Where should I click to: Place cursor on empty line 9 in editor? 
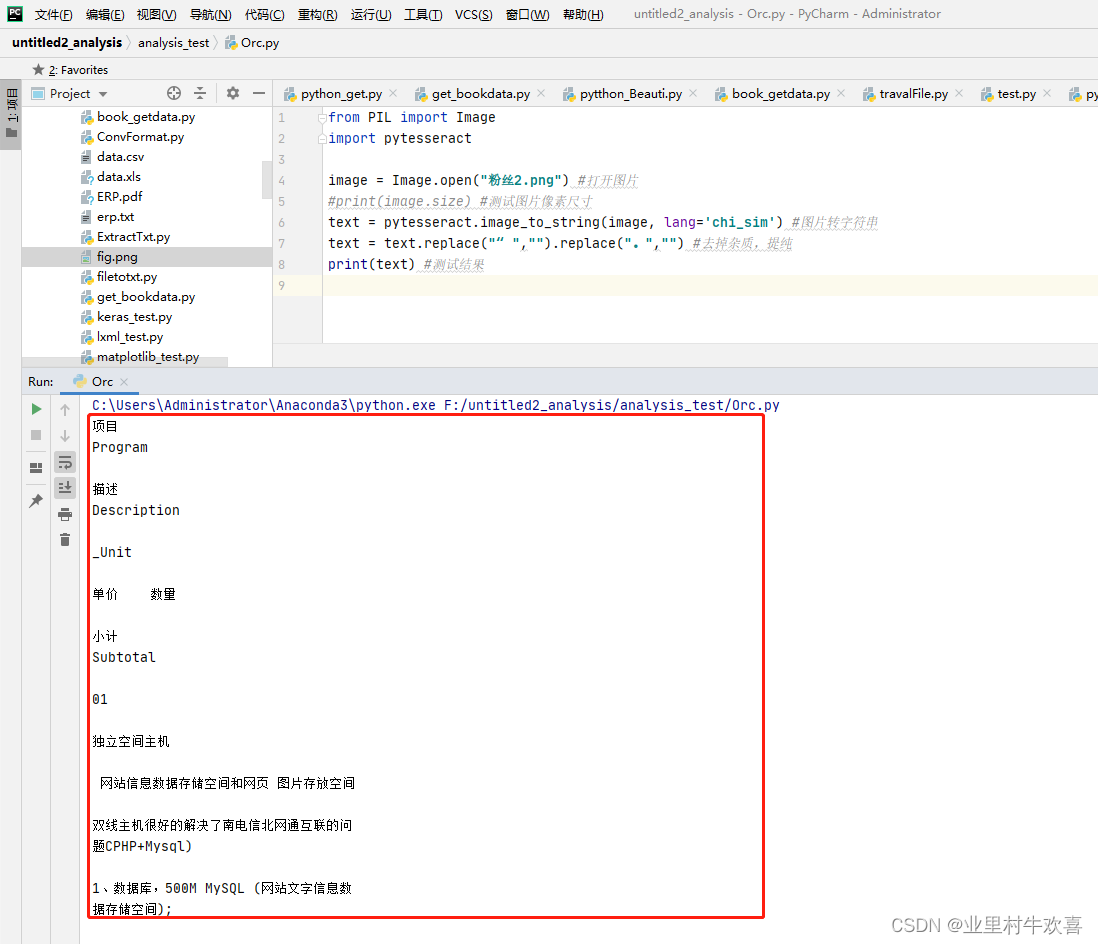pos(710,286)
